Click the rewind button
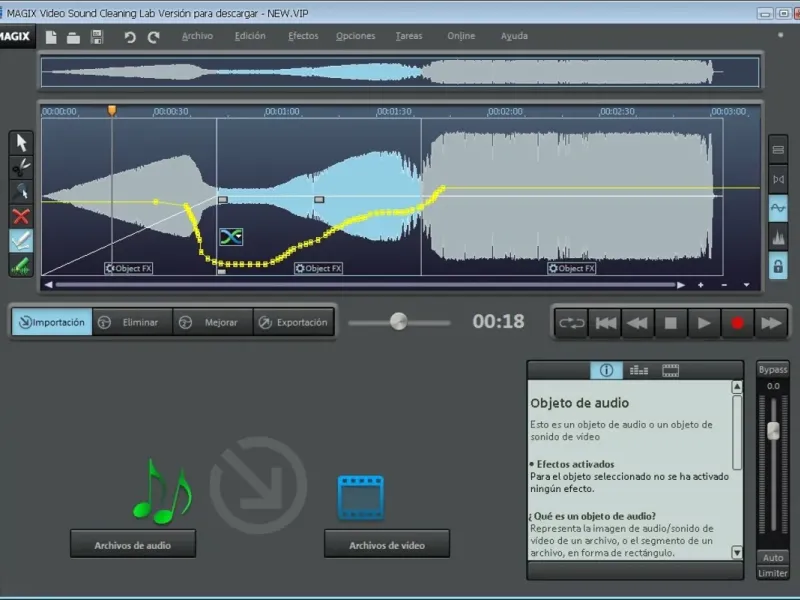800x600 pixels. (x=637, y=323)
